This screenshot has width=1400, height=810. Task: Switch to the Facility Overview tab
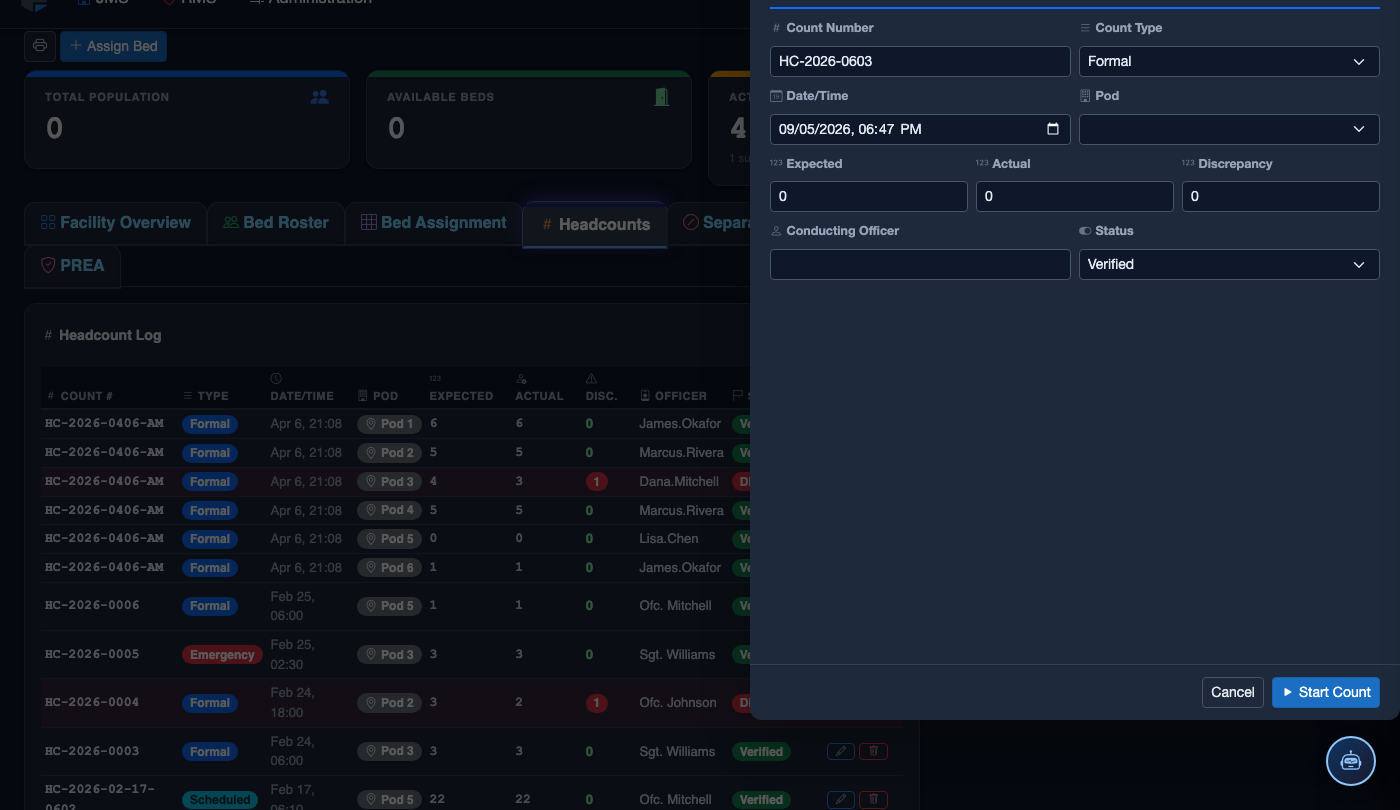pyautogui.click(x=115, y=223)
